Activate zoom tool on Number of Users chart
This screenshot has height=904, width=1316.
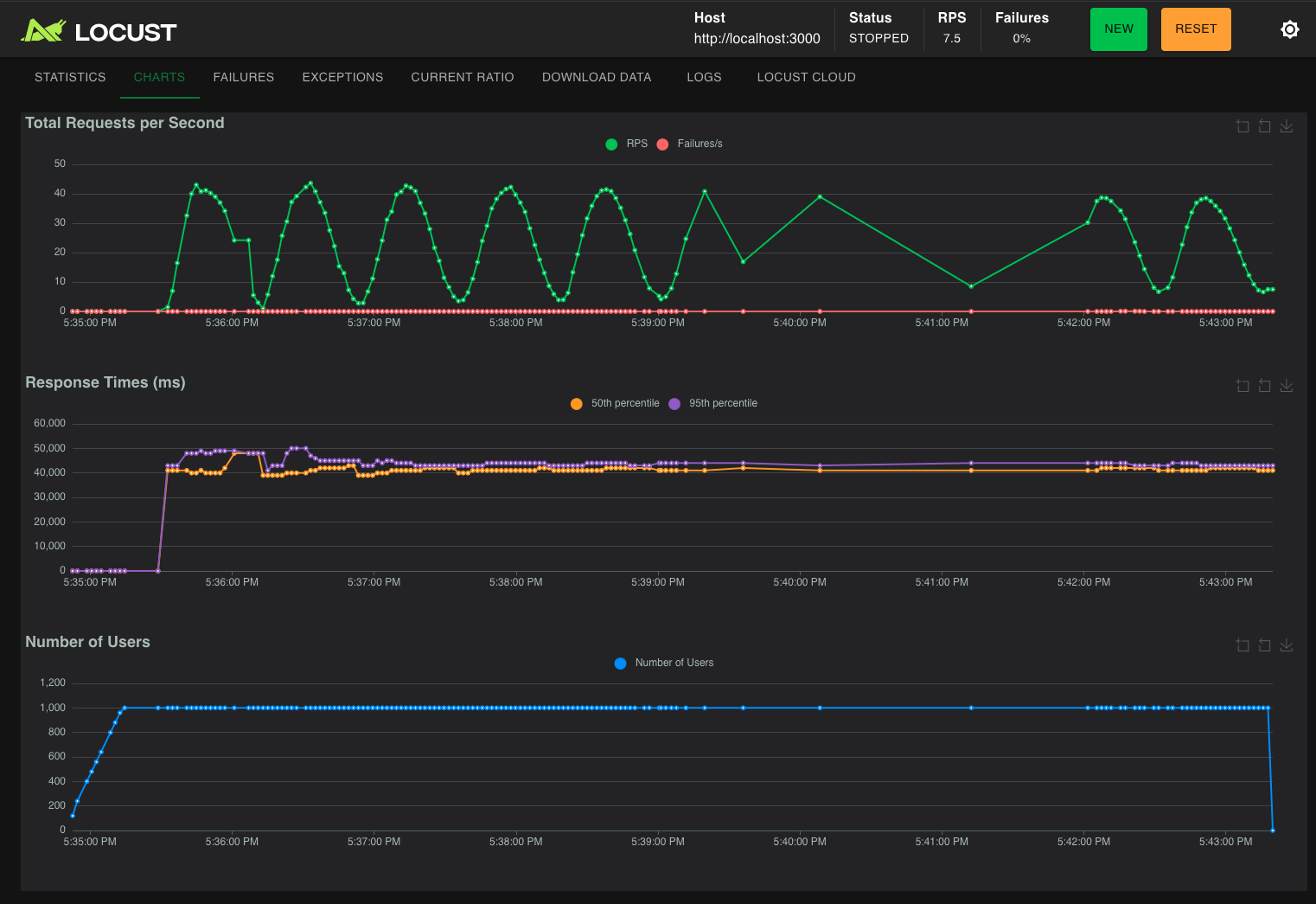(x=1243, y=645)
